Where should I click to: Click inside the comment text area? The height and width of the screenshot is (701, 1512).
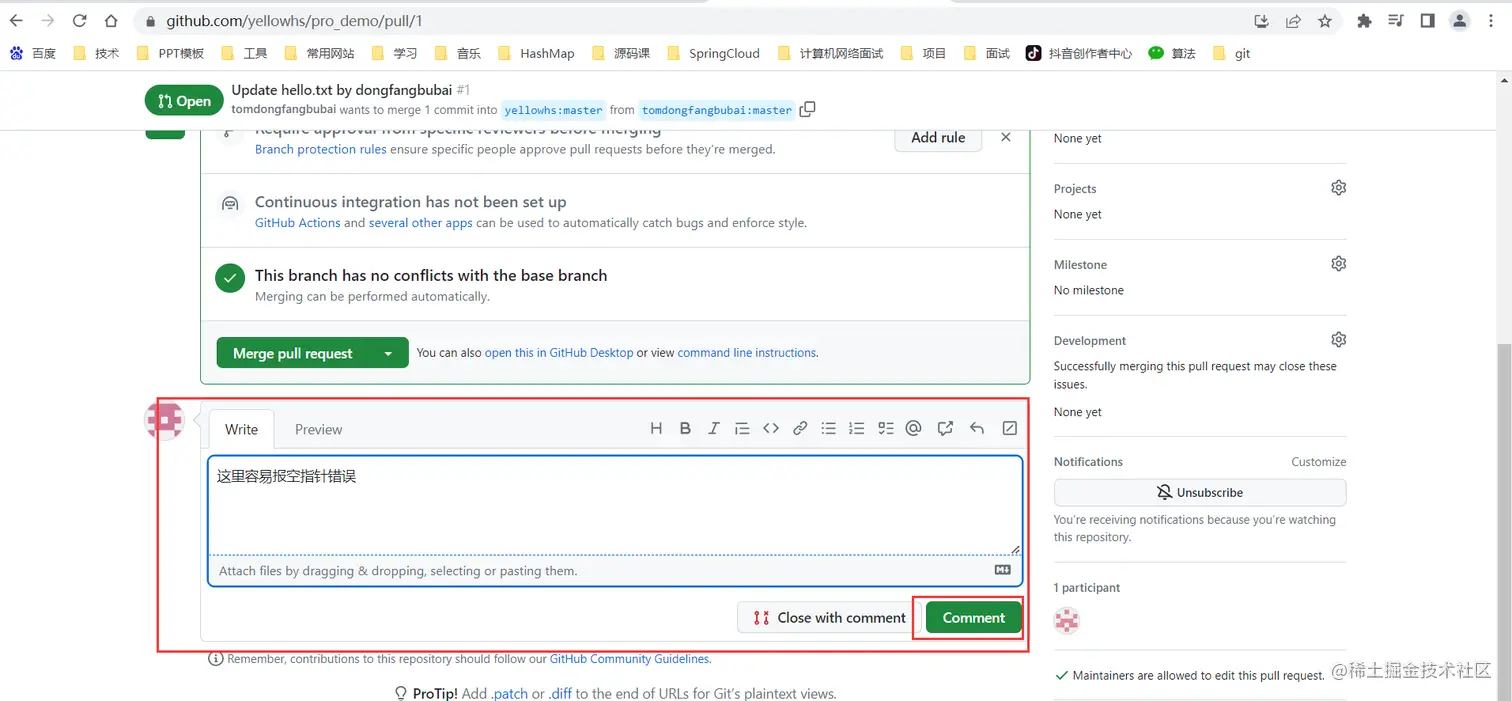tap(615, 505)
